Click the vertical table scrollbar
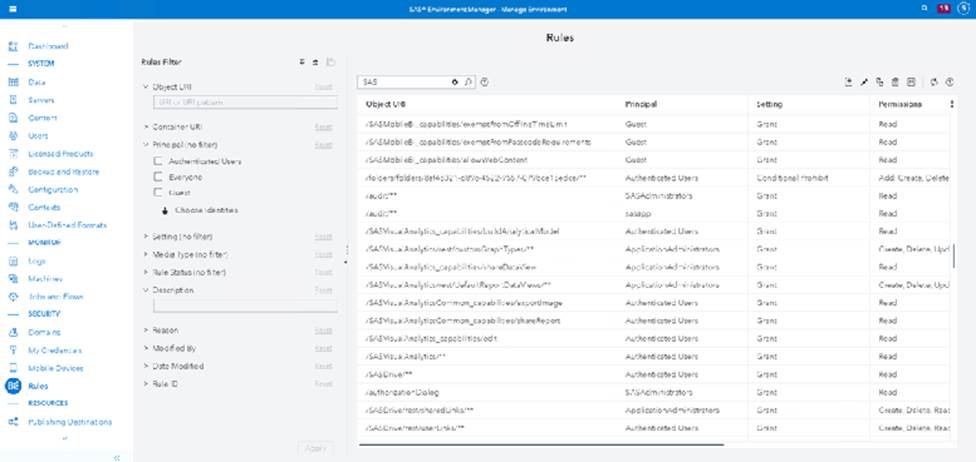Image resolution: width=976 pixels, height=462 pixels. coord(954,255)
